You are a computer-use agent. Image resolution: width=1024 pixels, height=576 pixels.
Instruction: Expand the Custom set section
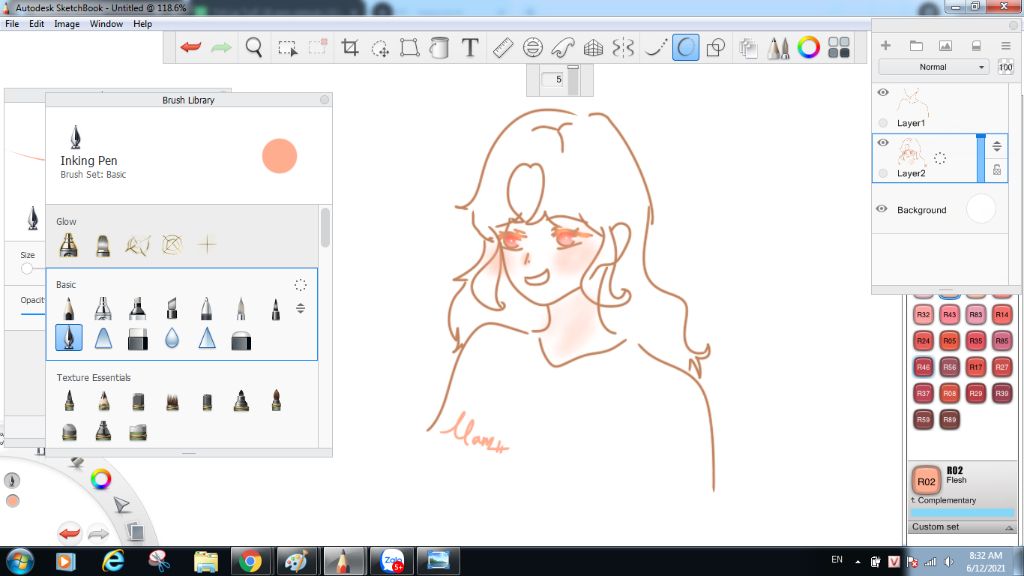[961, 526]
